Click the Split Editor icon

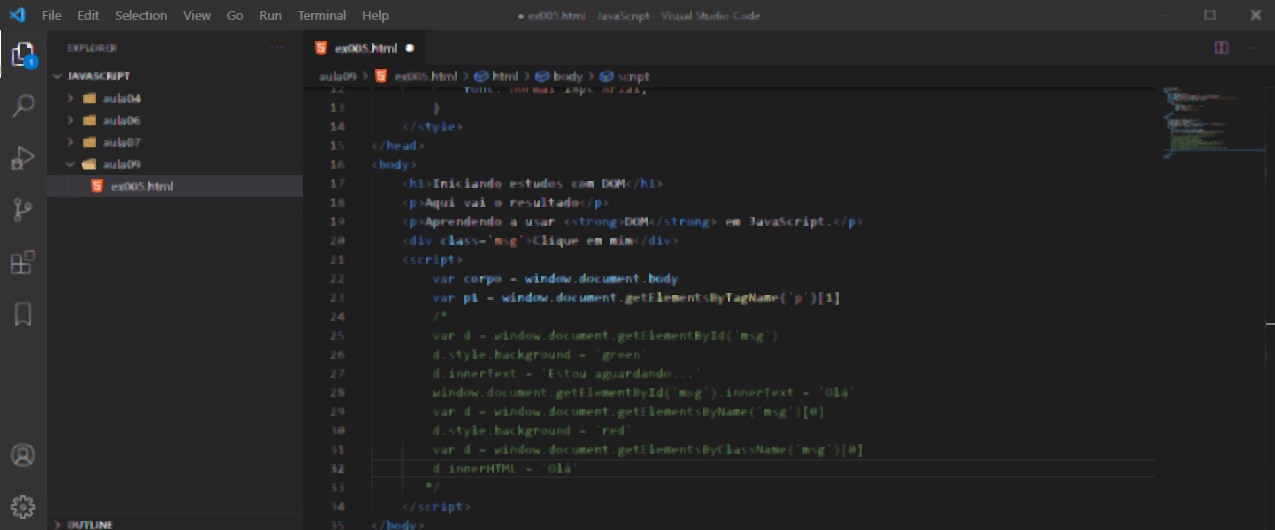(x=1221, y=48)
